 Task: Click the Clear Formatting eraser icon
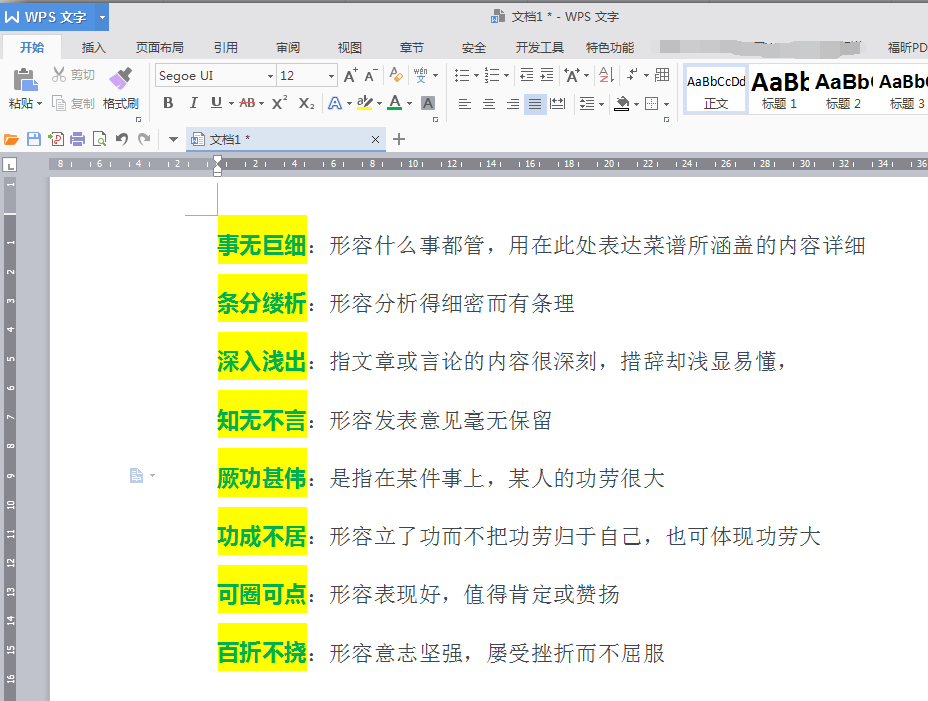[x=396, y=75]
